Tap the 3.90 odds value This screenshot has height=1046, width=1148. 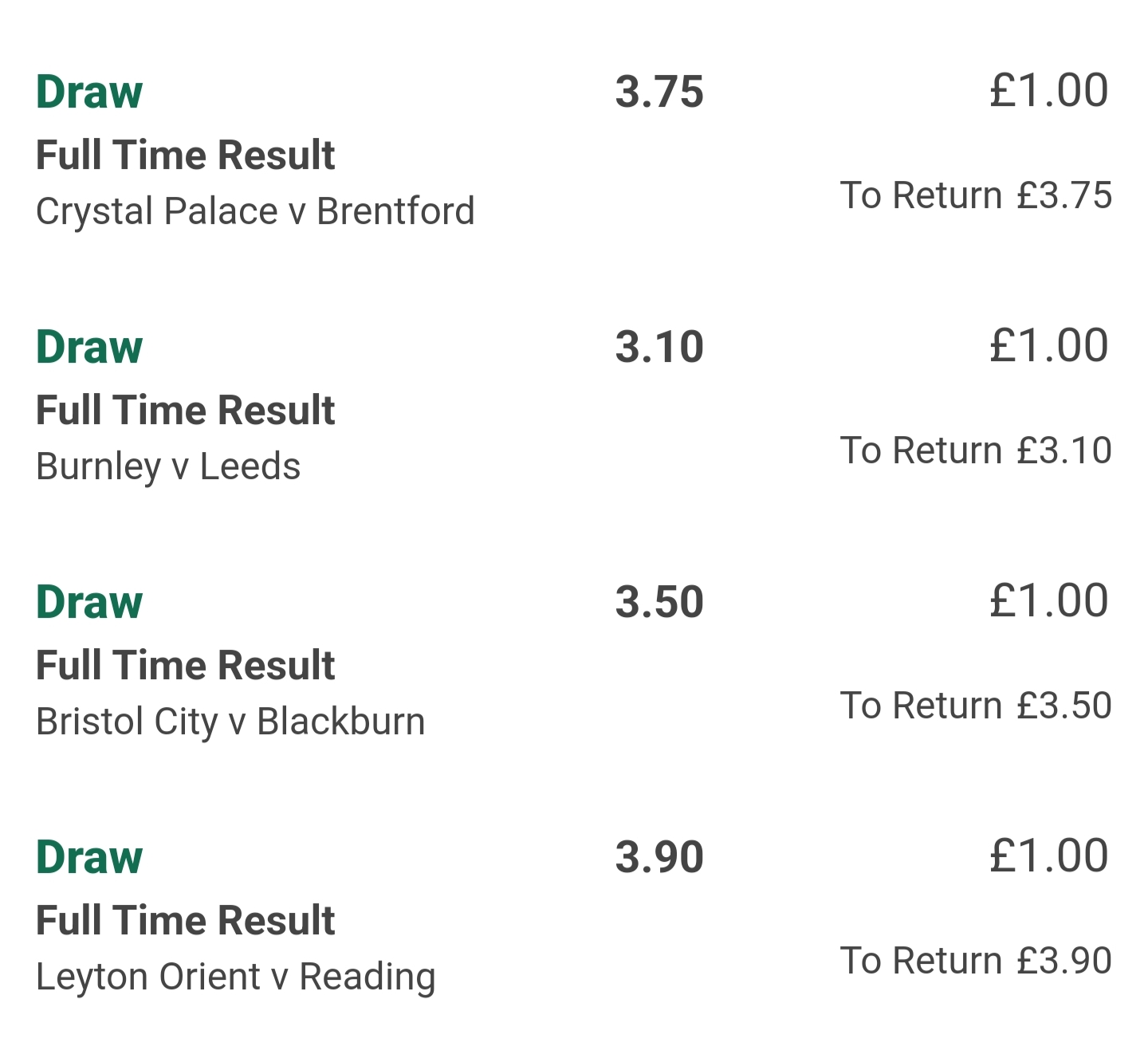coord(659,857)
